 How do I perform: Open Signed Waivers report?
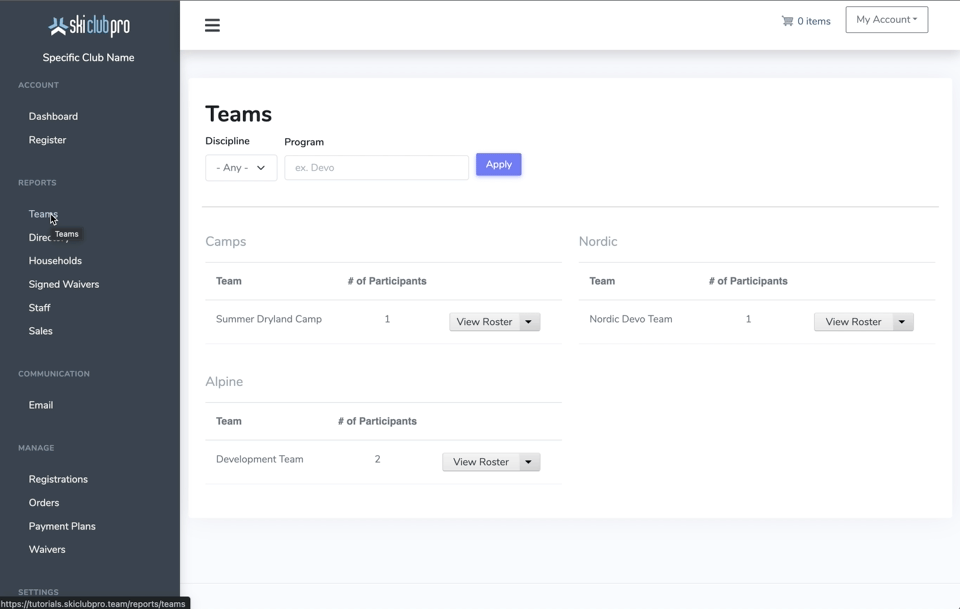tap(64, 285)
